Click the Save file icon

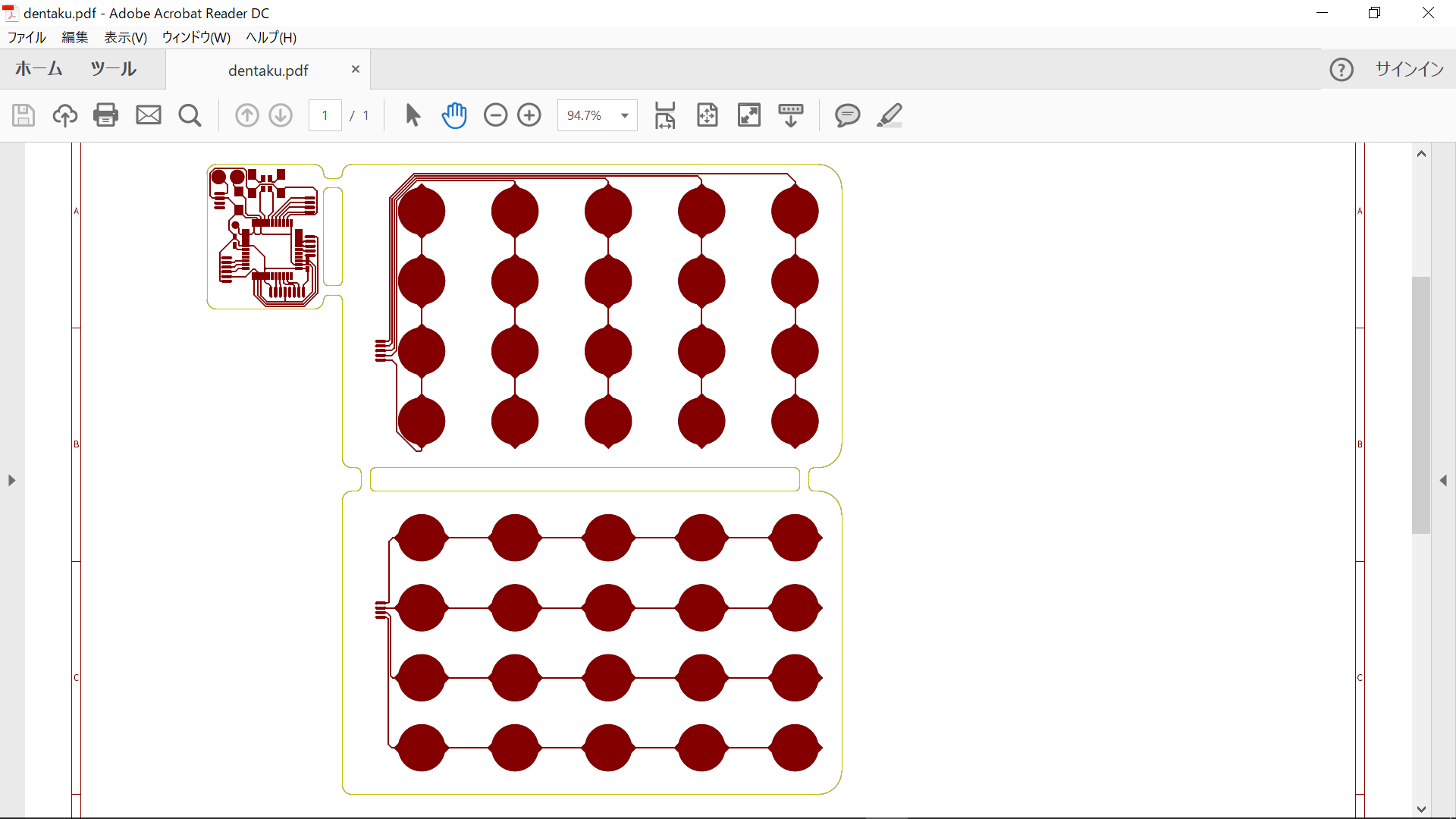[x=24, y=115]
